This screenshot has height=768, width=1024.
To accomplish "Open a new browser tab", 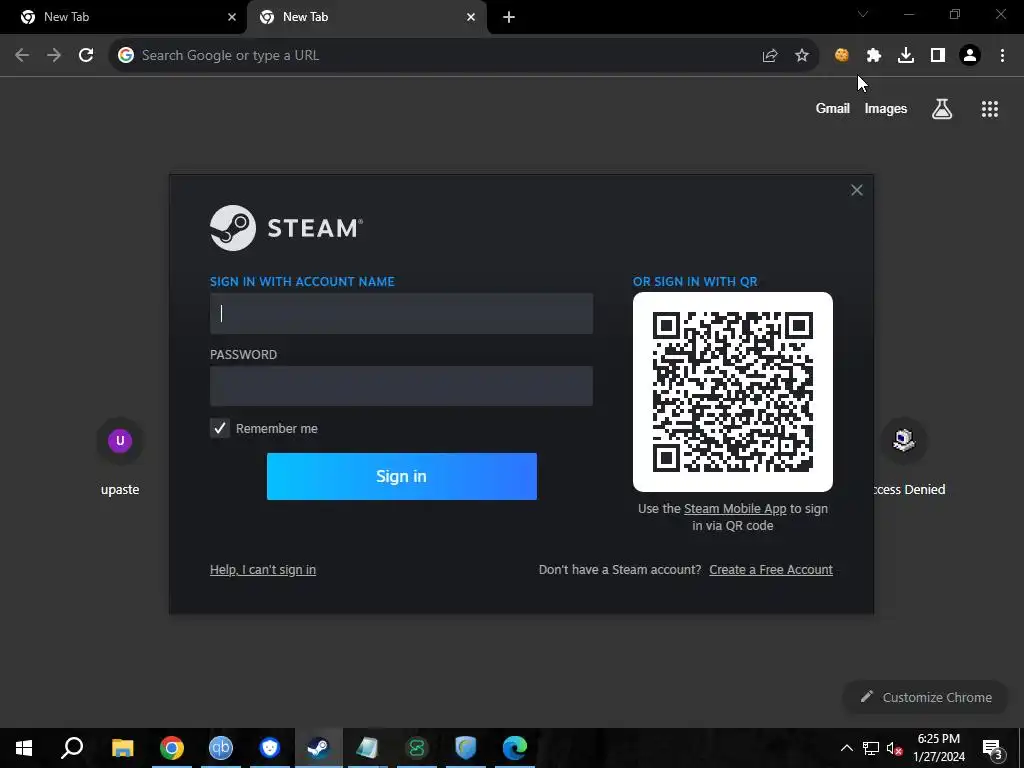I will (x=509, y=17).
